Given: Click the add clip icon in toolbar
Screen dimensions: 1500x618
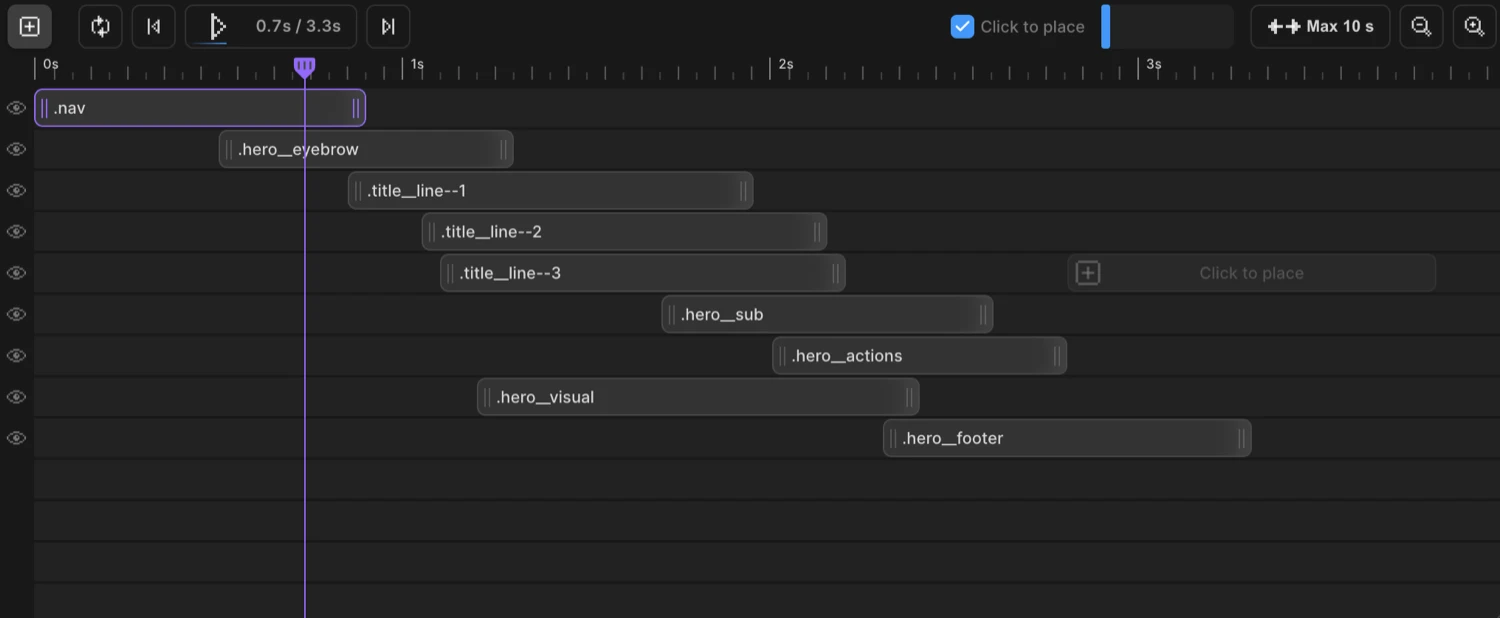Looking at the screenshot, I should point(29,26).
